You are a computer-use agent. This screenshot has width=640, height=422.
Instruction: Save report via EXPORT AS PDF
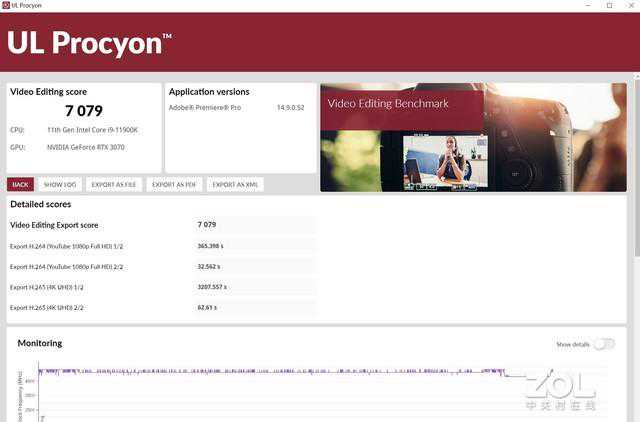[x=174, y=184]
